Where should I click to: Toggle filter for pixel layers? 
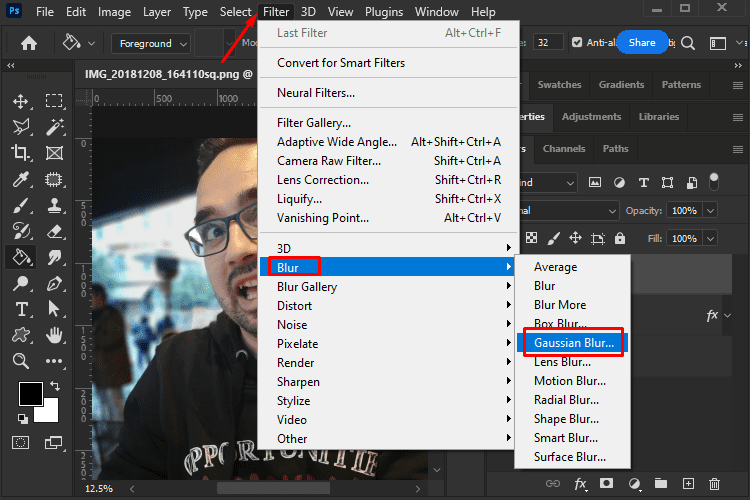pos(595,182)
